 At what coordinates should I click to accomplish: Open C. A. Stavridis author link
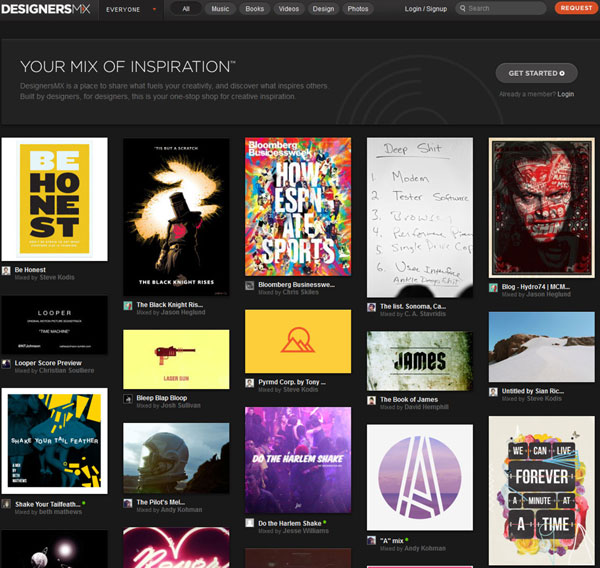[425, 314]
